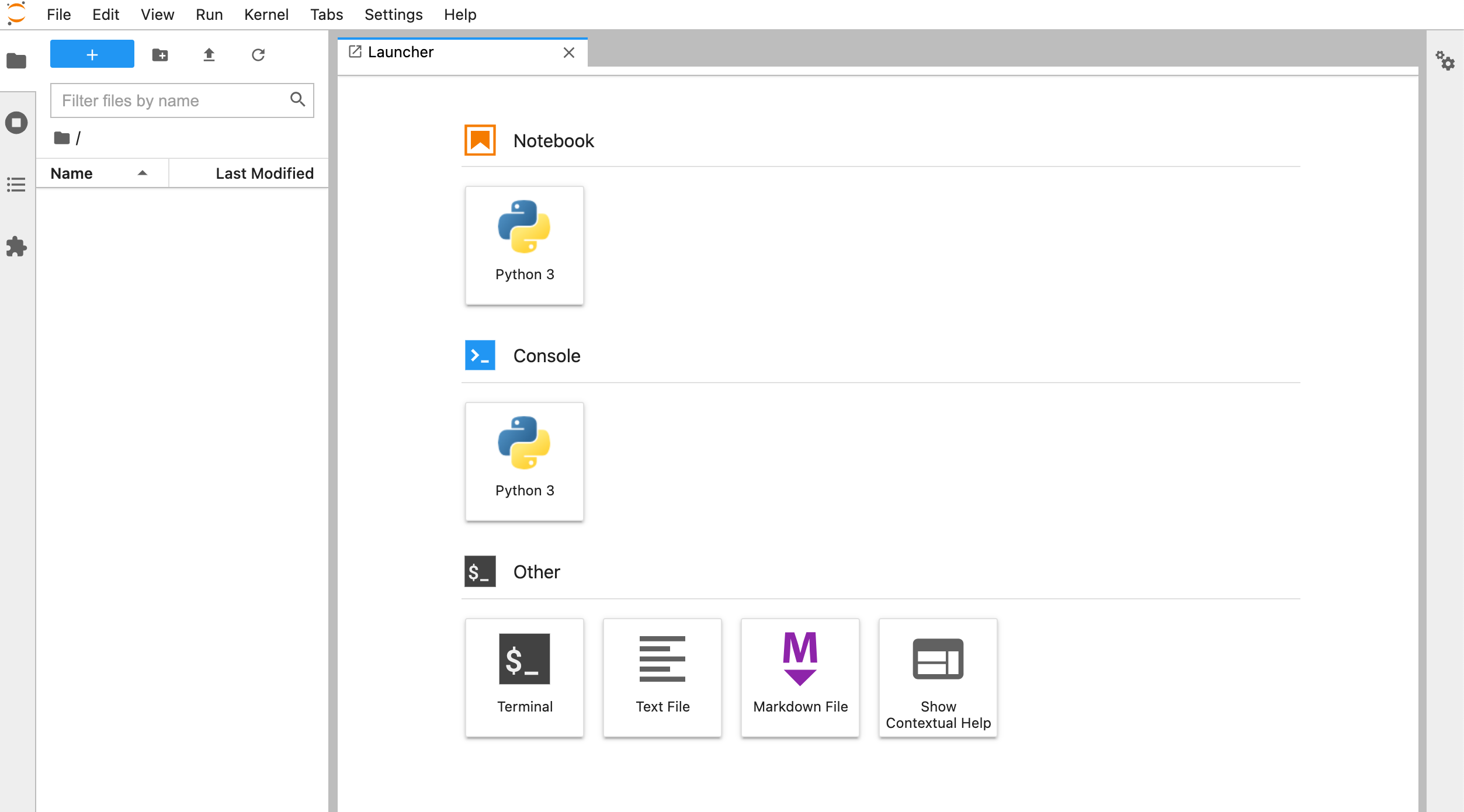This screenshot has height=812, width=1464.
Task: Create a new Text File
Action: pos(662,677)
